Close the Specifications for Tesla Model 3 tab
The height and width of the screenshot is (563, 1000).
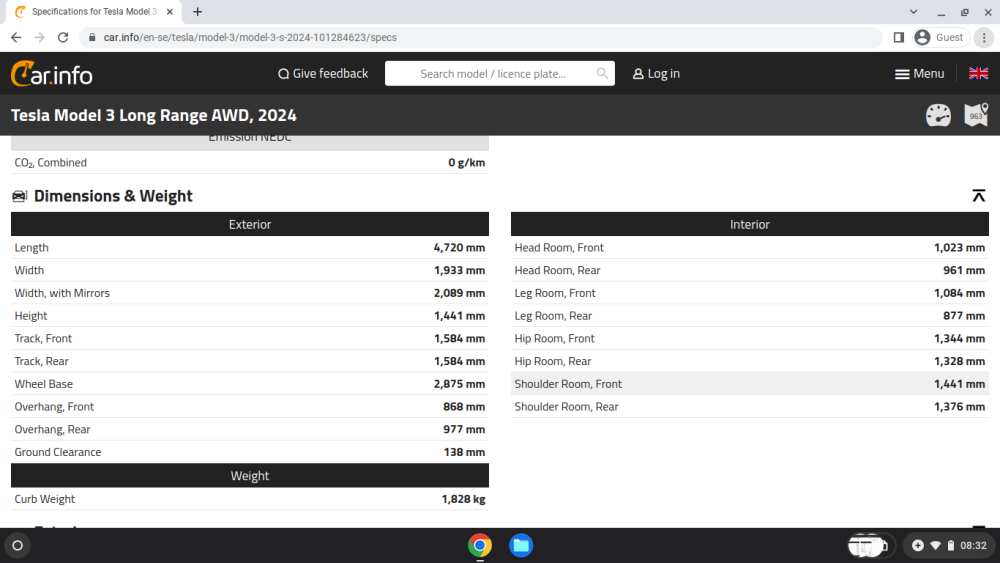click(170, 11)
